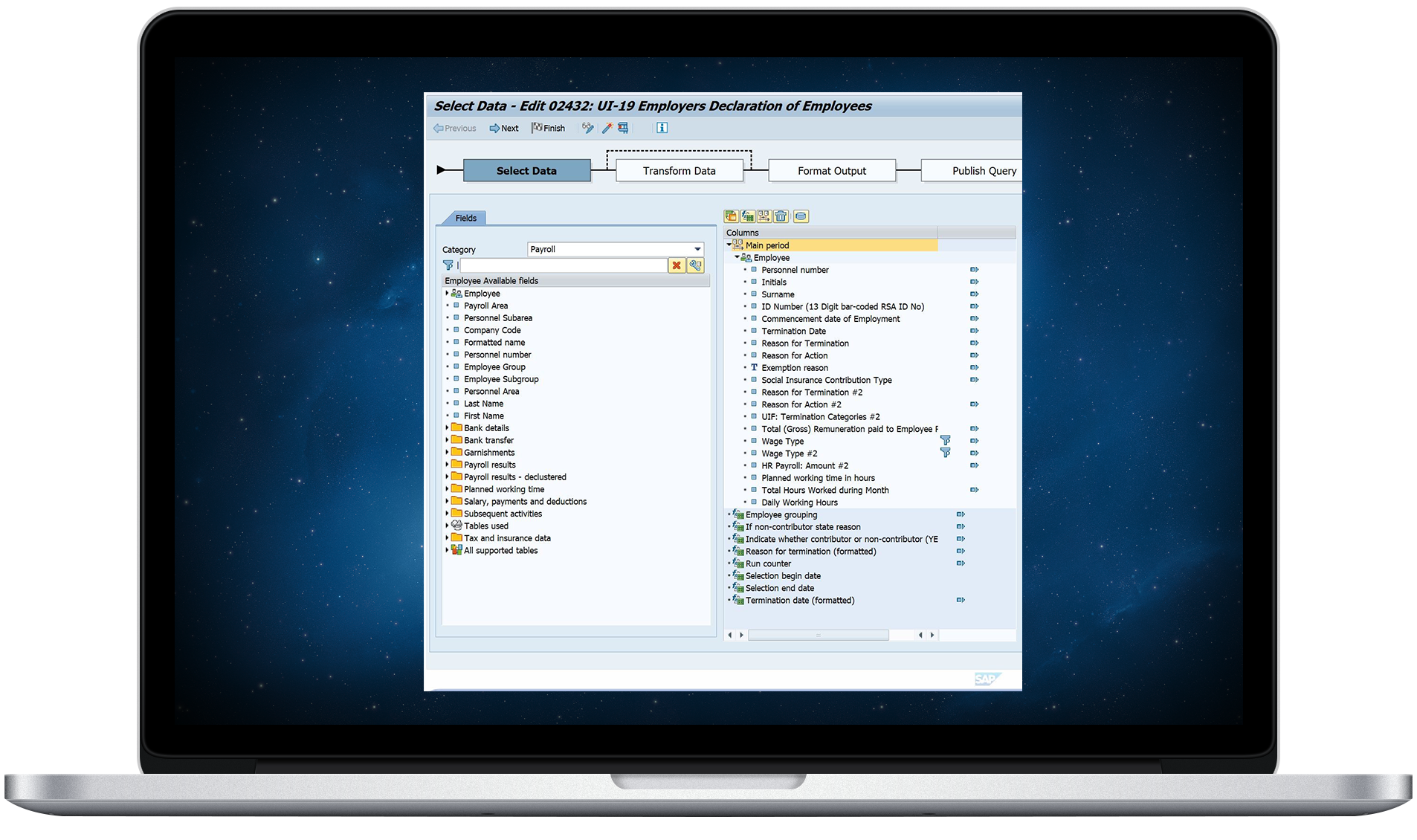Click output arrow on Termination date (formatted) row
The image size is (1417, 840).
pos(961,600)
